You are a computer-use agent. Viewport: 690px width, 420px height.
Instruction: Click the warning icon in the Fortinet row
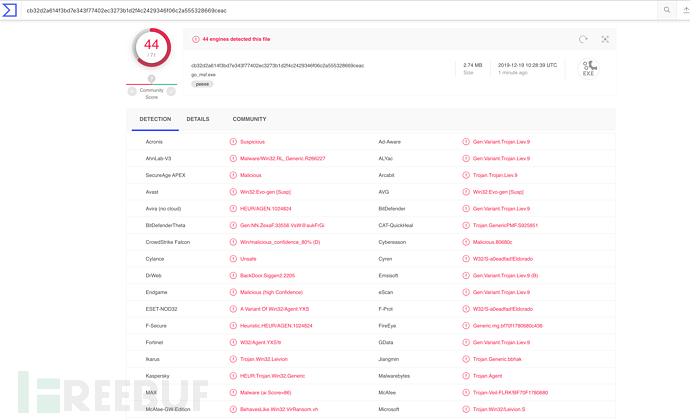click(x=233, y=343)
